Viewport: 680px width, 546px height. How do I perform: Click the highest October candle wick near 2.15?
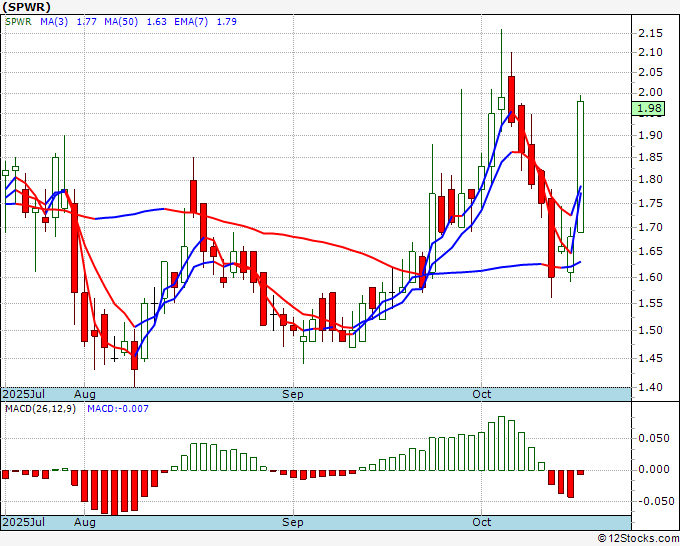501,63
